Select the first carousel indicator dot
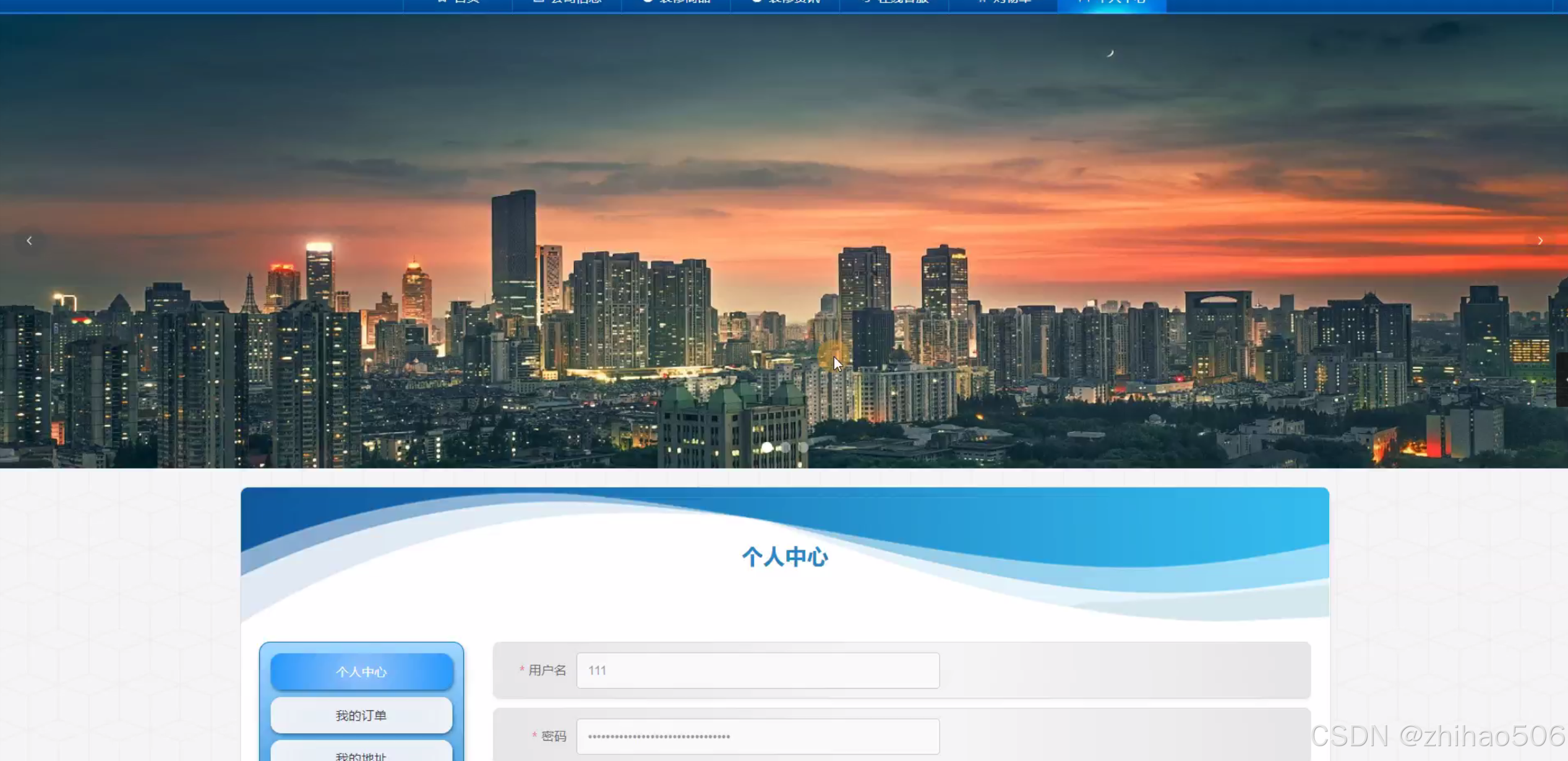This screenshot has height=761, width=1568. pyautogui.click(x=767, y=447)
